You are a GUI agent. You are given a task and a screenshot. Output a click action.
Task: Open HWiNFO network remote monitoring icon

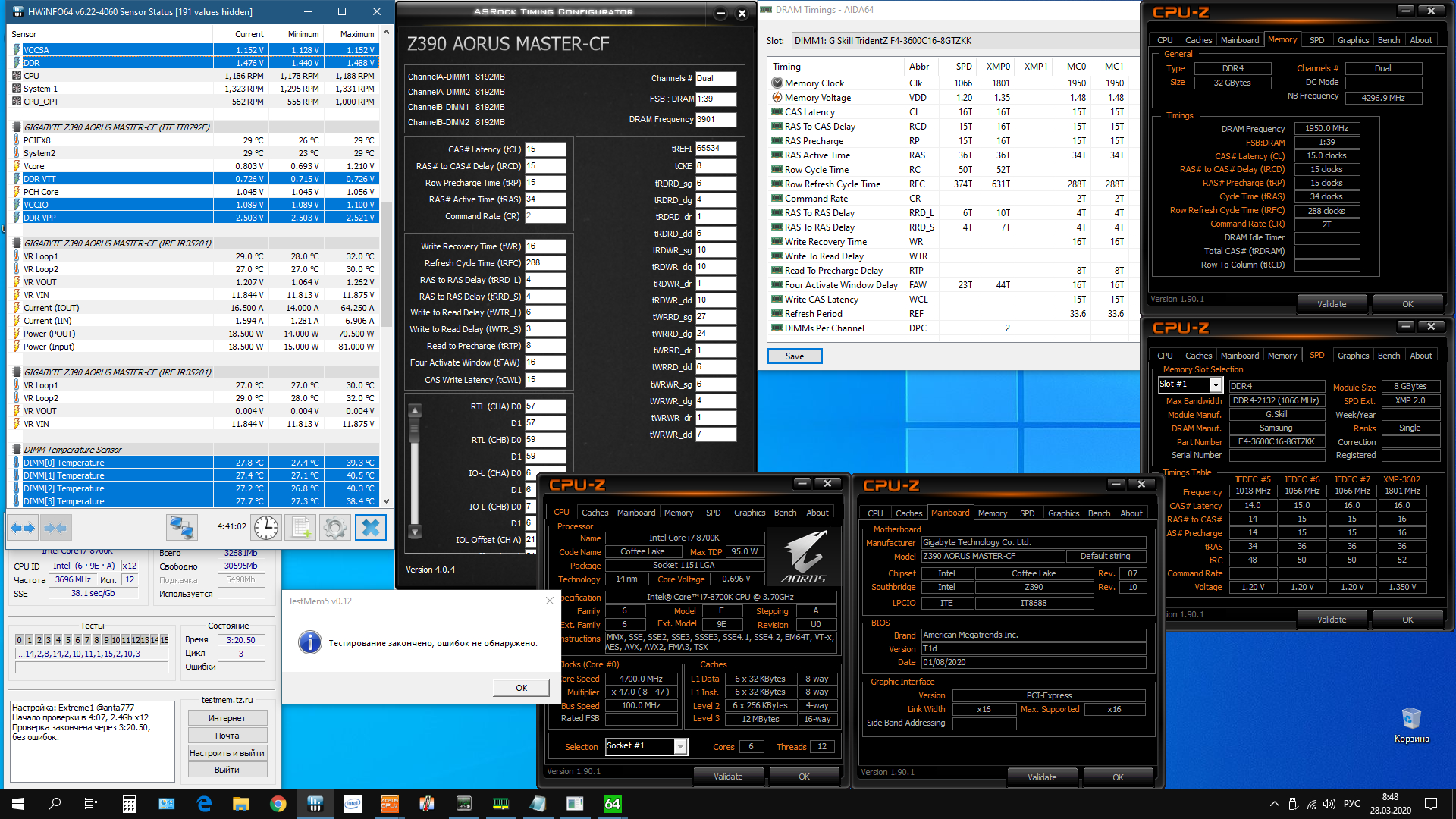click(x=182, y=527)
